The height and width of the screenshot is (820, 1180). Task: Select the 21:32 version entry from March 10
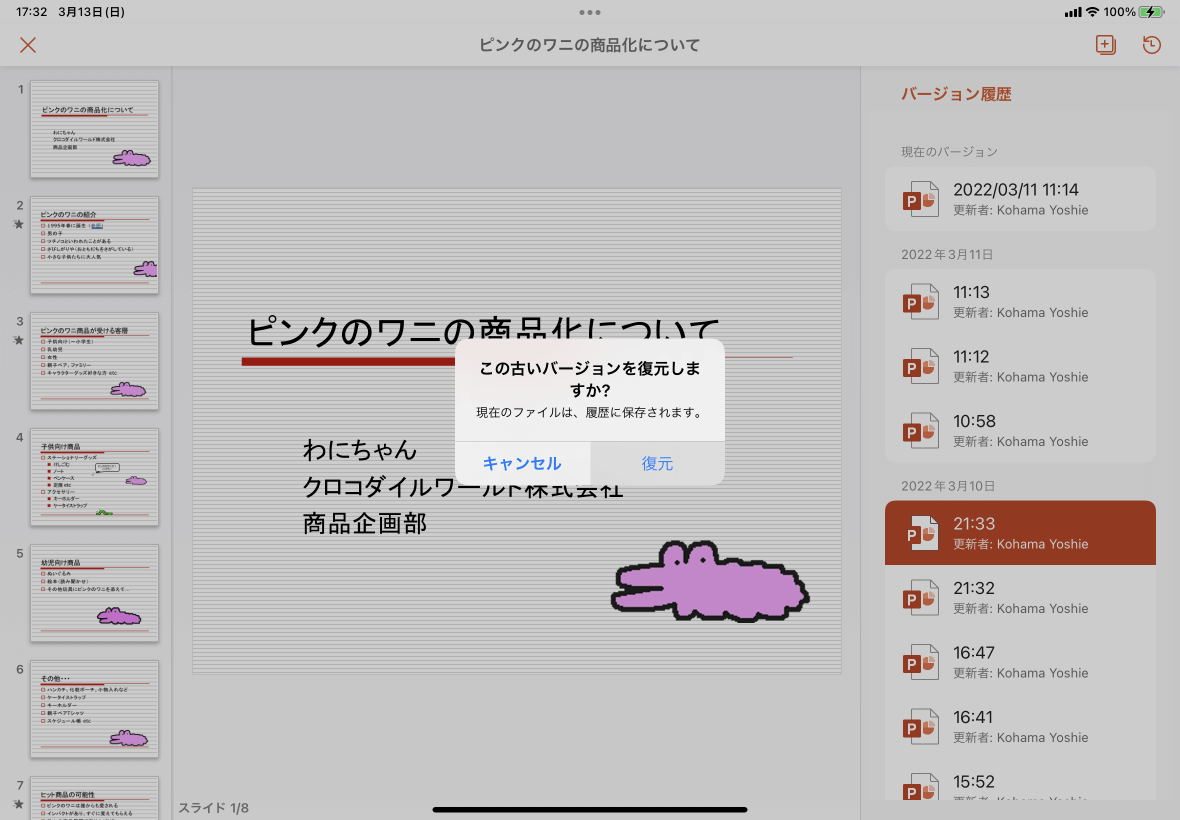[x=1020, y=597]
